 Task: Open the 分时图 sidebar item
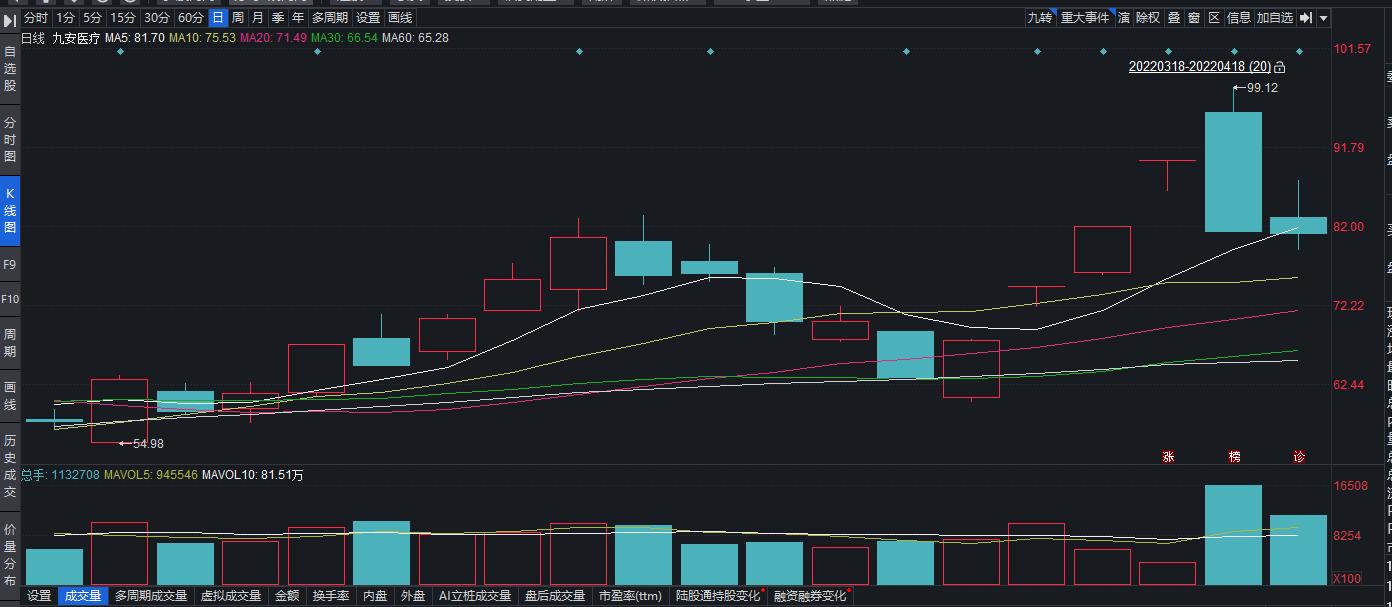pos(10,139)
